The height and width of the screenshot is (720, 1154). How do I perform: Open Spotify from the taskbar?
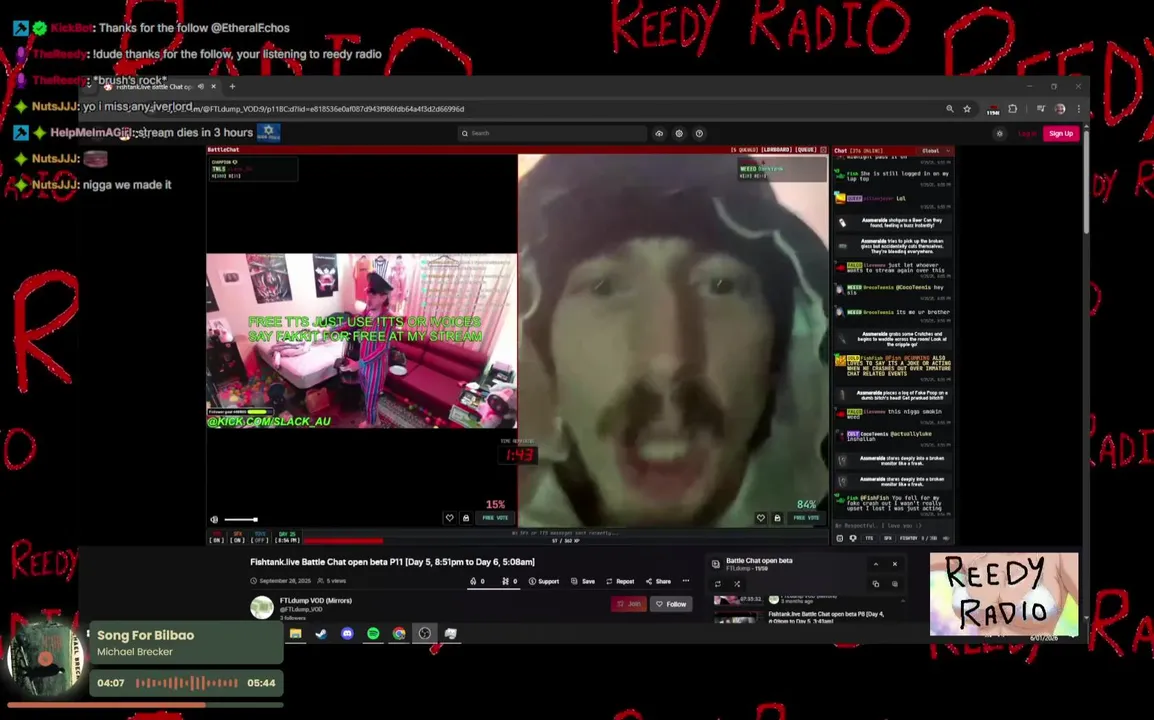click(x=373, y=634)
